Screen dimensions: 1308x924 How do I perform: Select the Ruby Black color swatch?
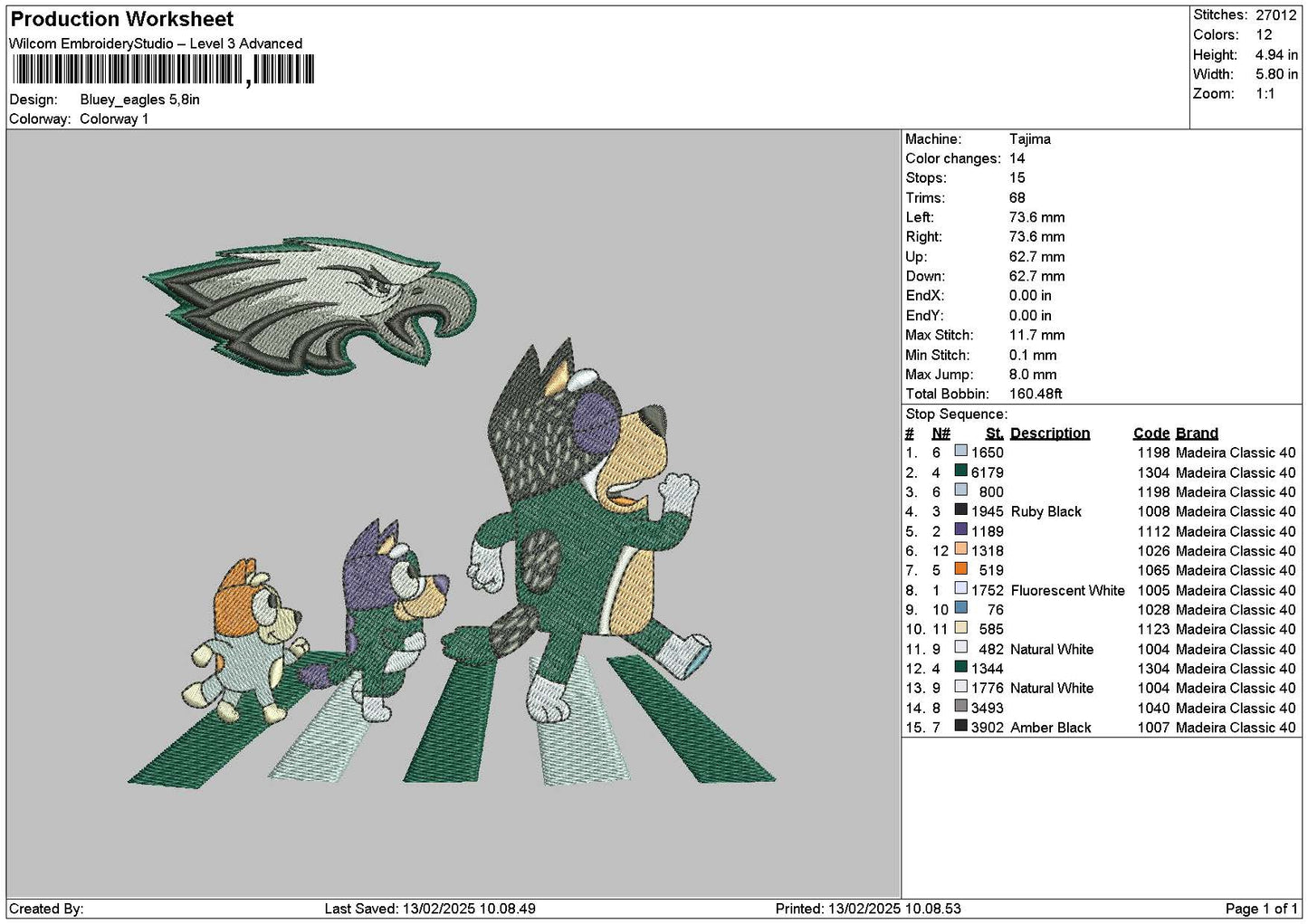(x=961, y=510)
